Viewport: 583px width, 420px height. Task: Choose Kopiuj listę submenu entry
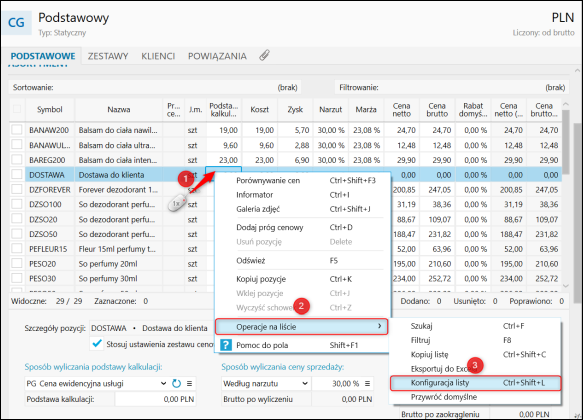476,355
